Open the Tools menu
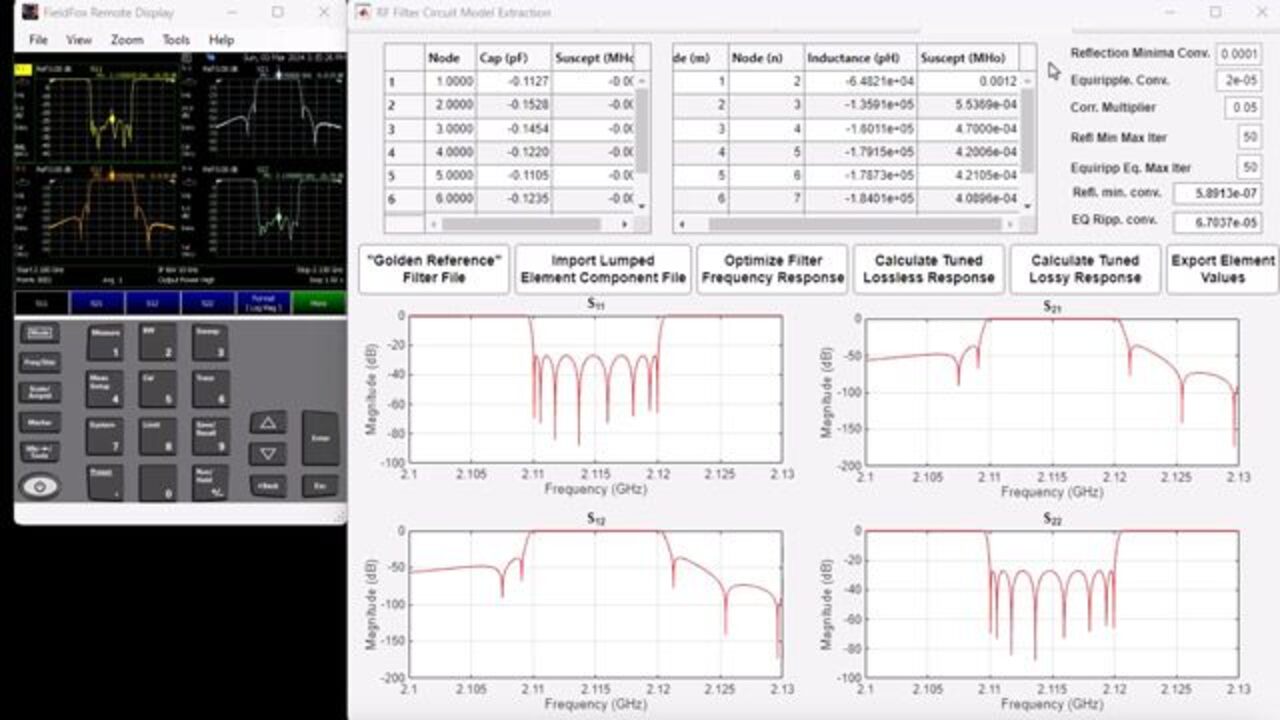1280x720 pixels. (x=176, y=40)
